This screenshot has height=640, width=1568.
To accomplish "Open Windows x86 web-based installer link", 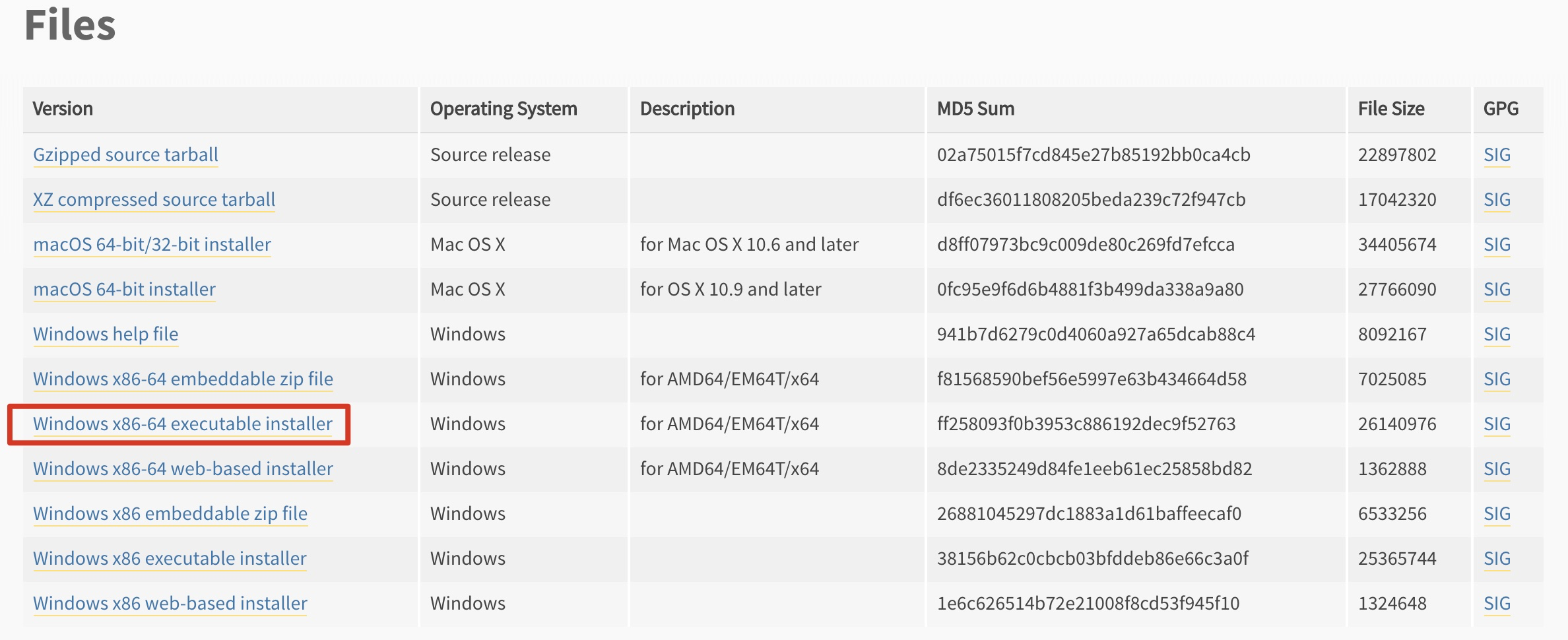I will (x=170, y=604).
